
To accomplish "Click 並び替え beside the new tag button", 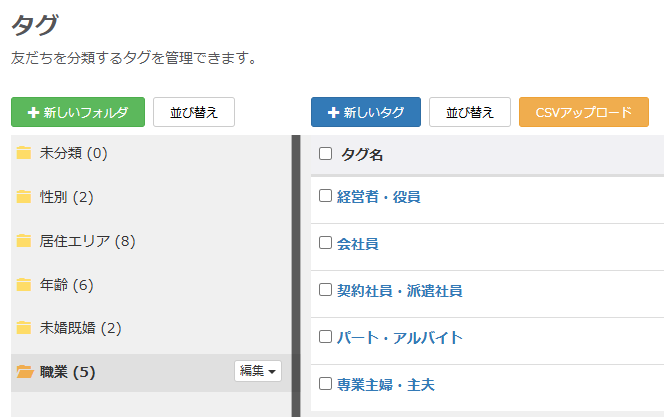I will 470,113.
